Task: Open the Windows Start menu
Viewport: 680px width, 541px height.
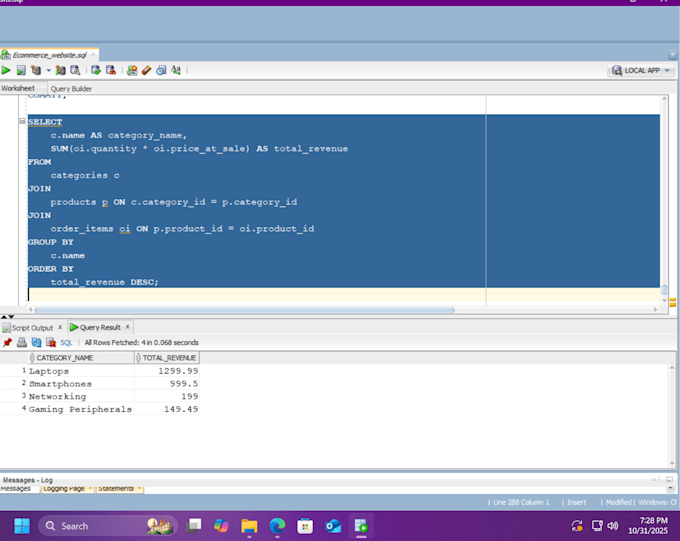Action: coord(22,526)
